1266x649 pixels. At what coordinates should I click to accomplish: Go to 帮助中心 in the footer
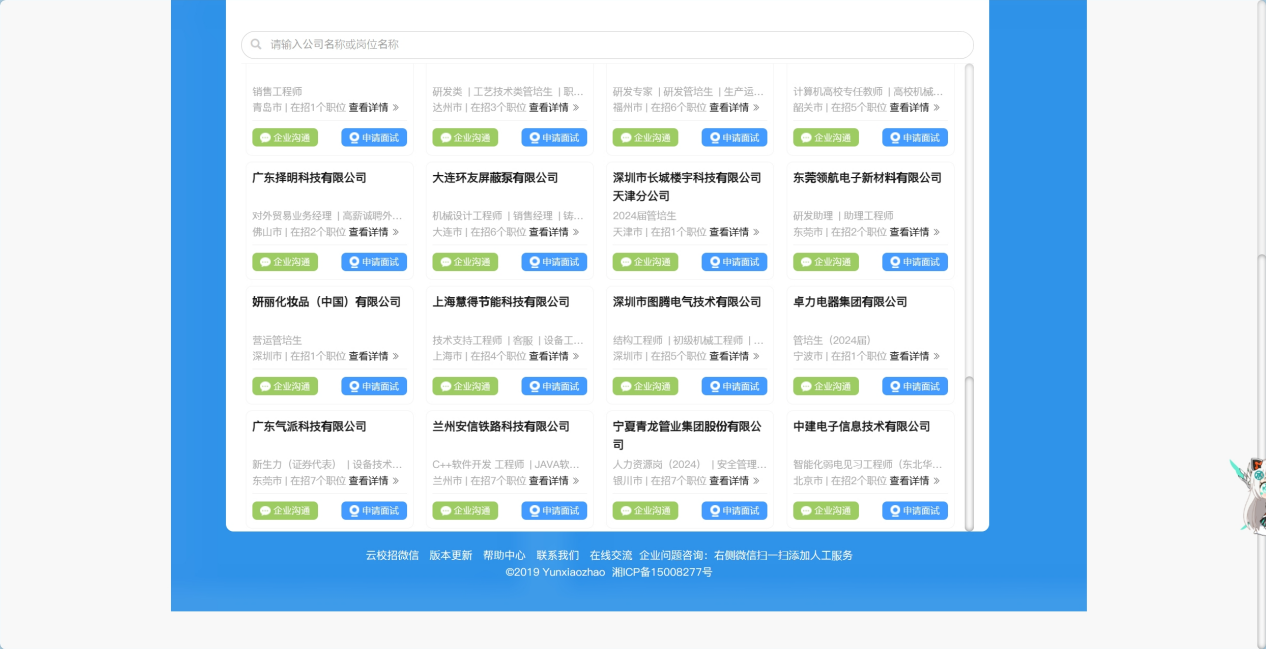pyautogui.click(x=504, y=555)
